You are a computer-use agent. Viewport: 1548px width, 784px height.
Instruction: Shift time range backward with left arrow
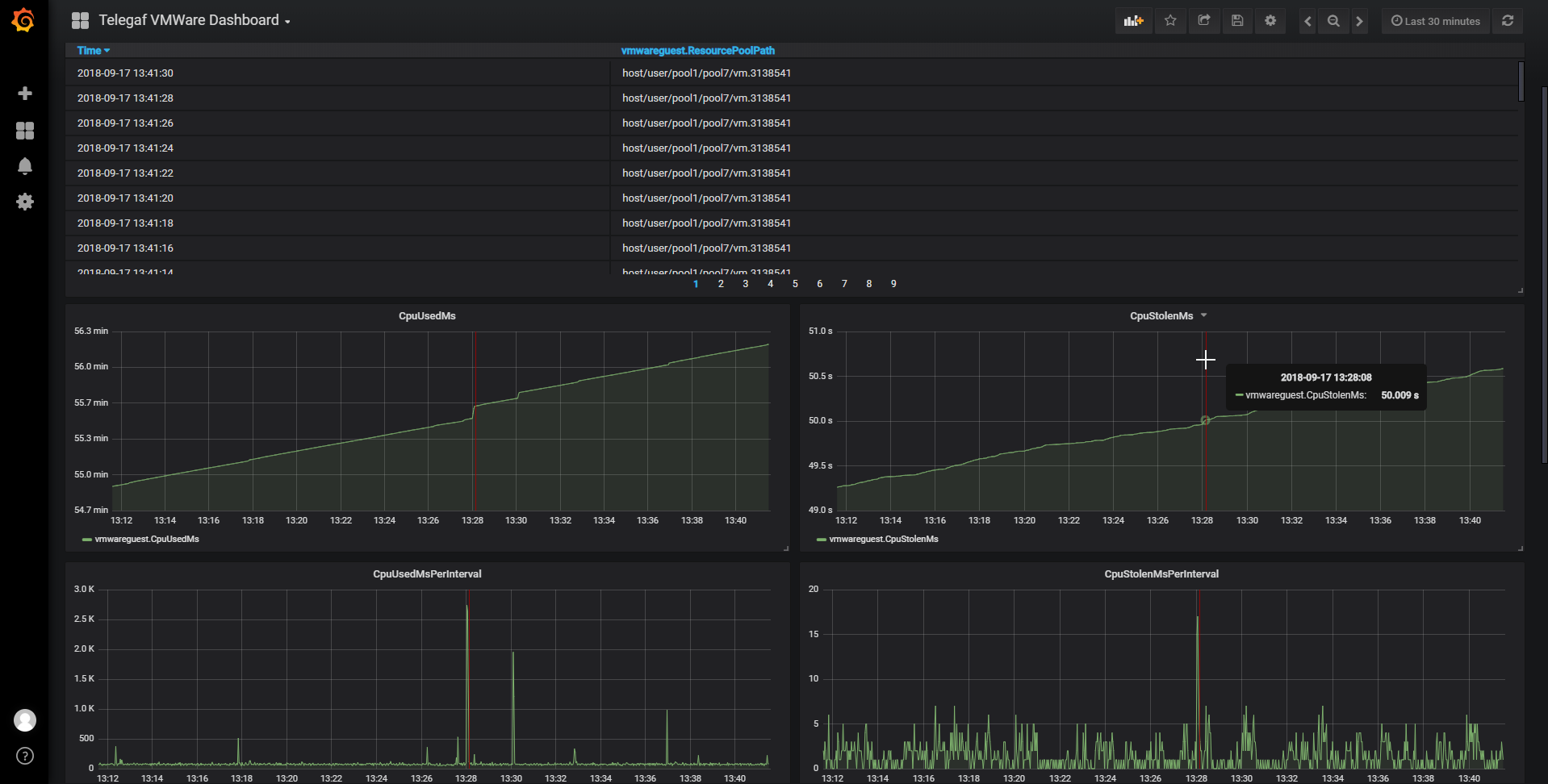coord(1307,21)
